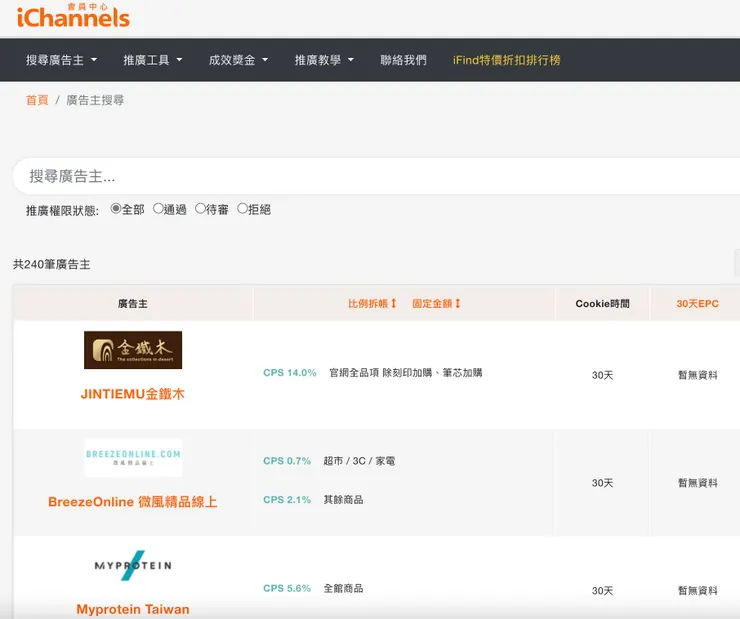Click 共240筆廣告主 count text
The width and height of the screenshot is (740, 619).
(x=51, y=264)
